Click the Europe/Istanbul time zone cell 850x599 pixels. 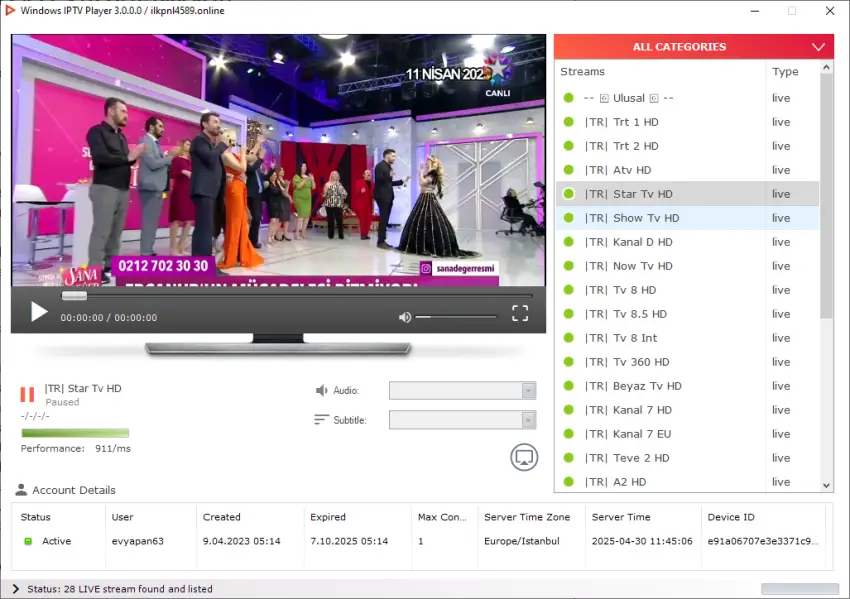click(x=521, y=541)
